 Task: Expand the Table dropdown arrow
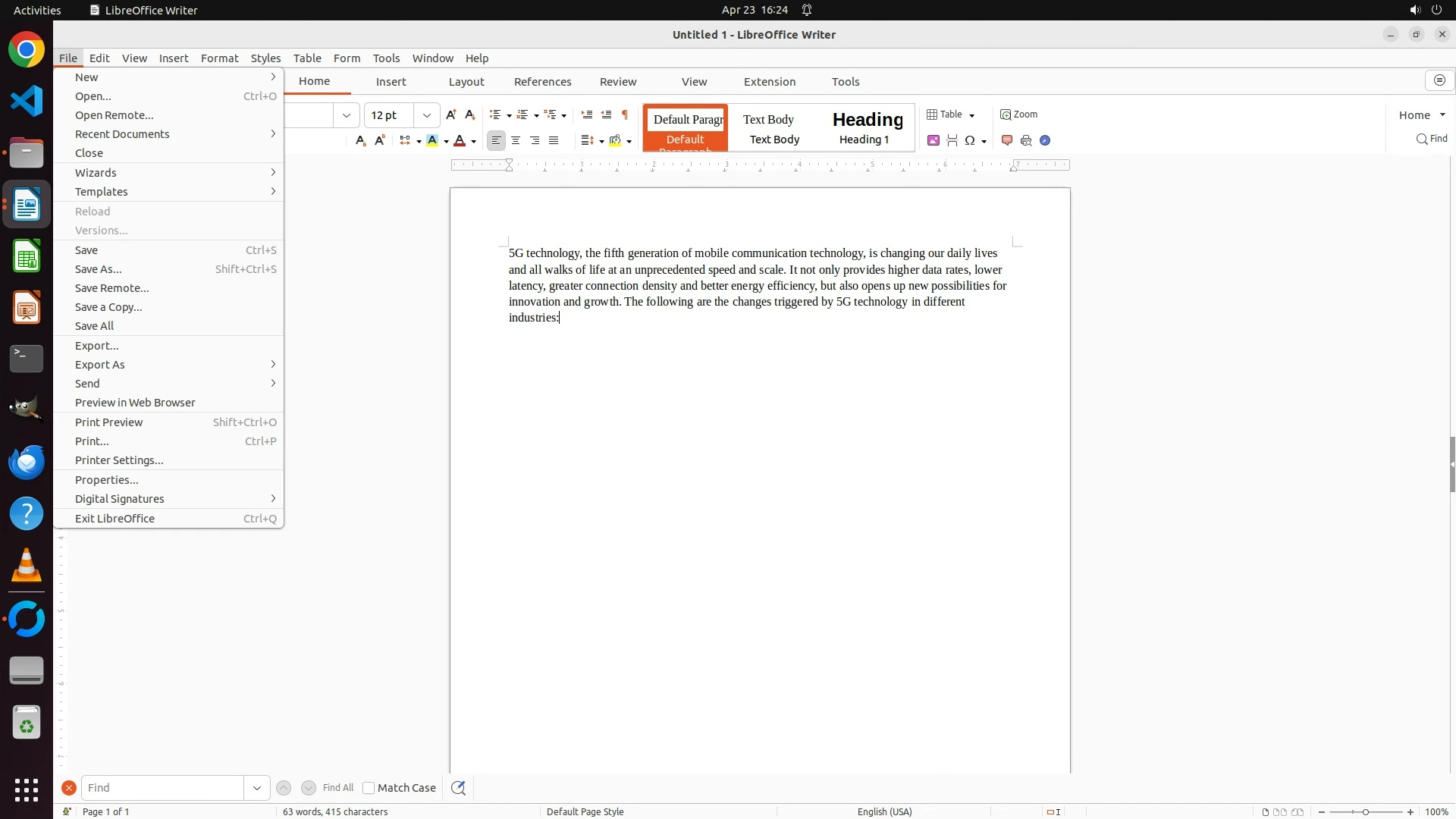(x=971, y=115)
